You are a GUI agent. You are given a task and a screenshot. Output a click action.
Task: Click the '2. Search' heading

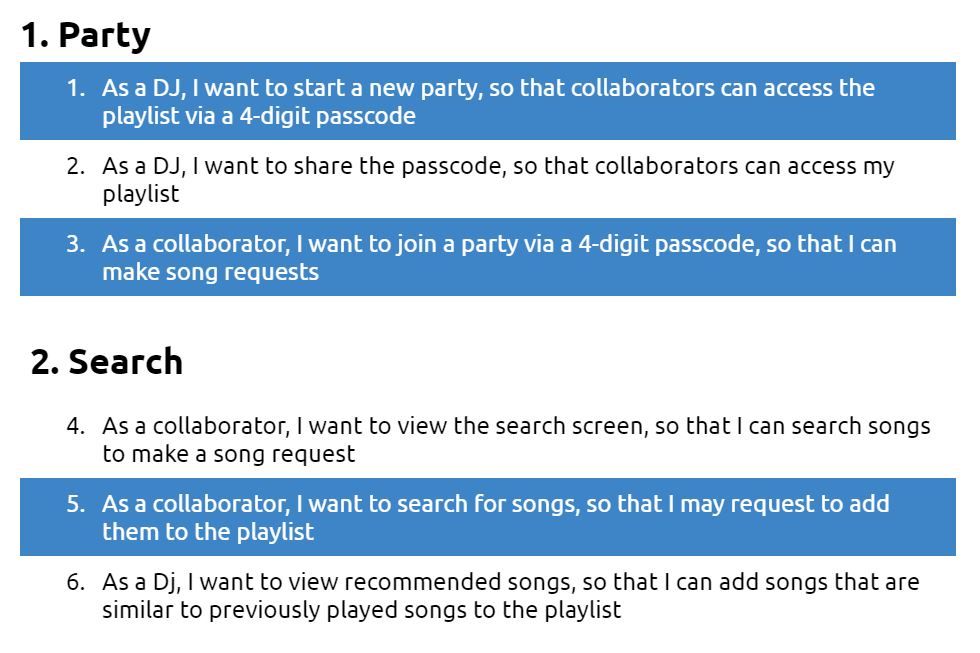click(x=107, y=362)
